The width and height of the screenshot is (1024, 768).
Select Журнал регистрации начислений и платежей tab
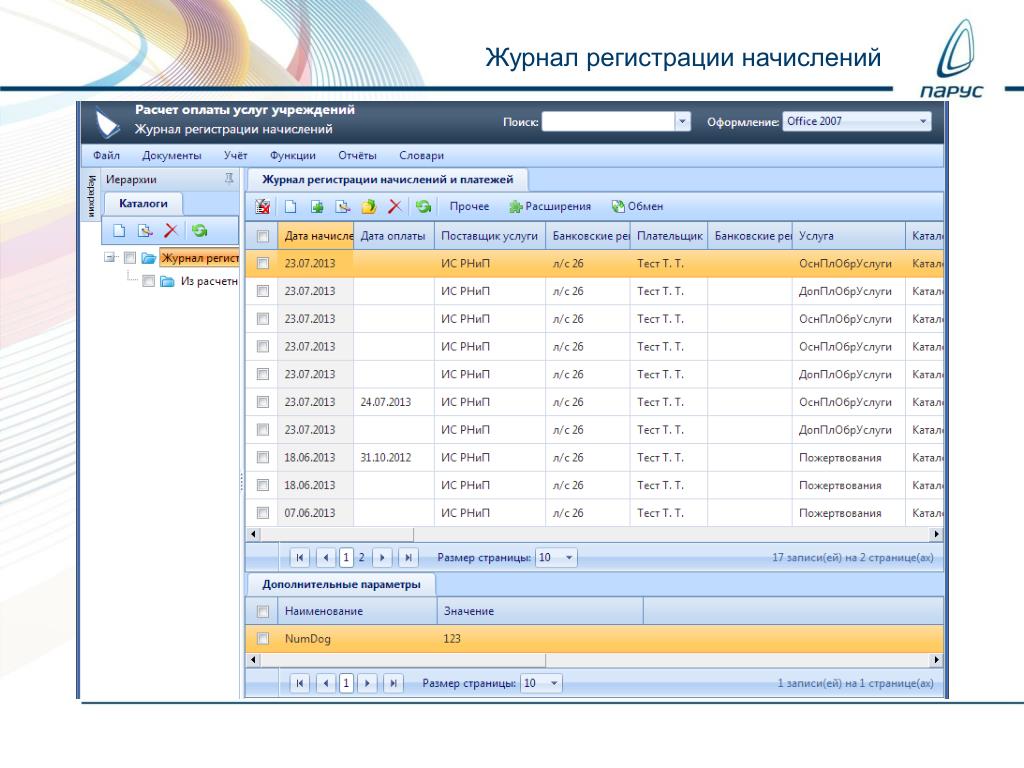pos(387,180)
